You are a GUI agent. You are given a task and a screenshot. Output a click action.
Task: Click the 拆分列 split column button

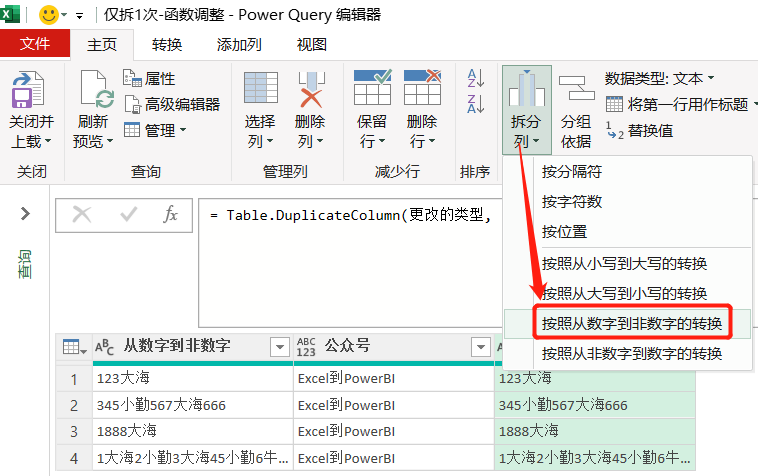(526, 110)
